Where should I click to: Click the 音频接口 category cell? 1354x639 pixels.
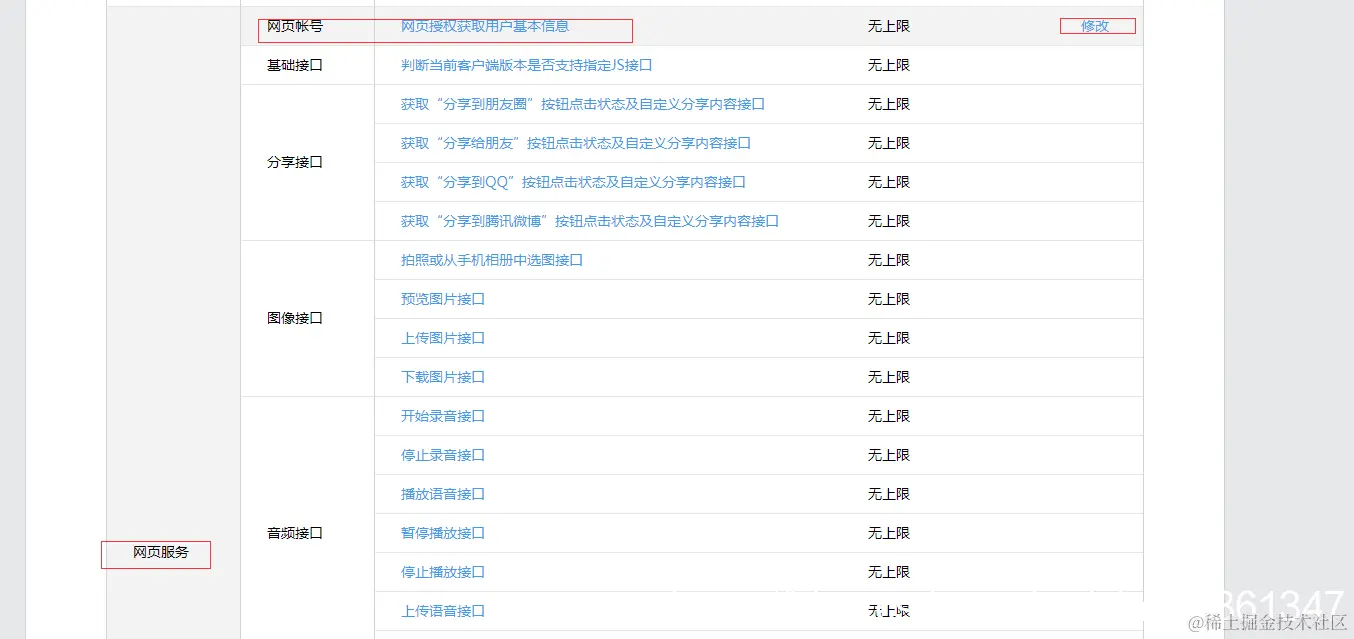click(293, 533)
